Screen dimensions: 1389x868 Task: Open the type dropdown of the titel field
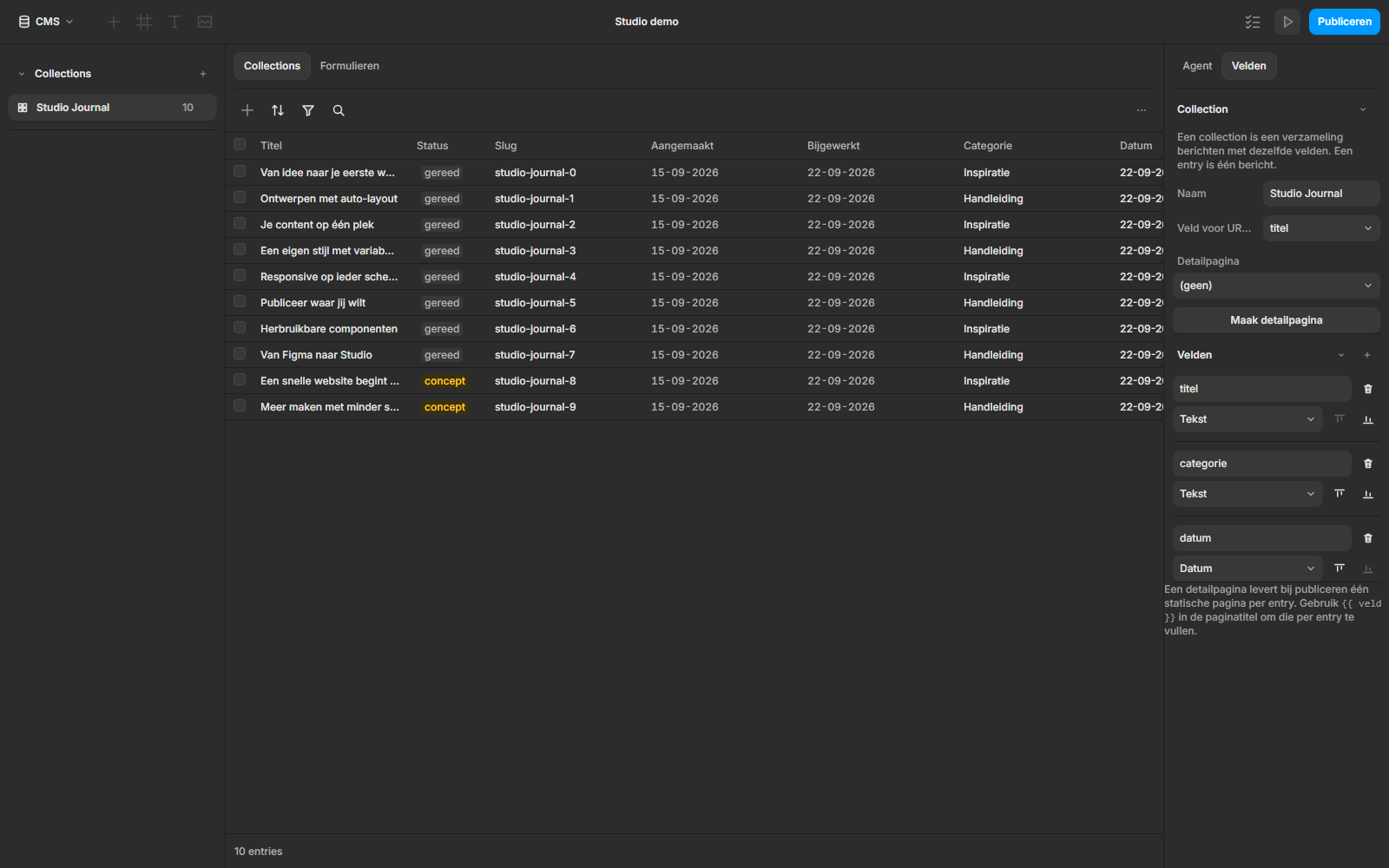[x=1247, y=419]
